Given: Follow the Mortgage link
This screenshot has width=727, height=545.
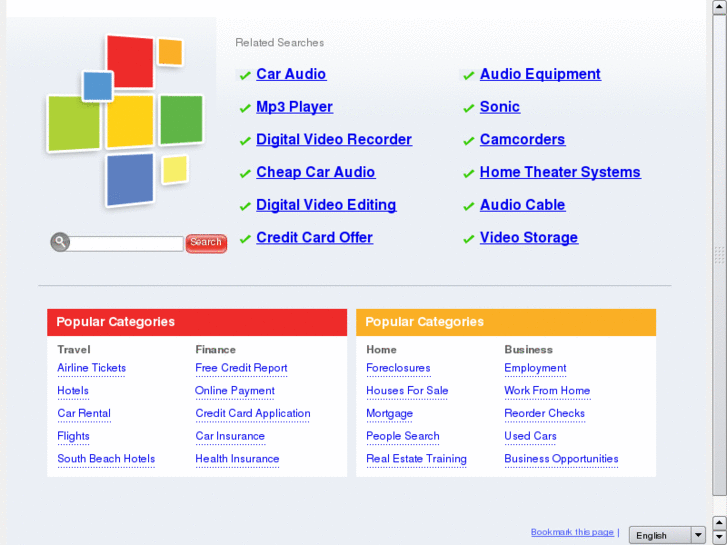Looking at the screenshot, I should pos(389,414).
